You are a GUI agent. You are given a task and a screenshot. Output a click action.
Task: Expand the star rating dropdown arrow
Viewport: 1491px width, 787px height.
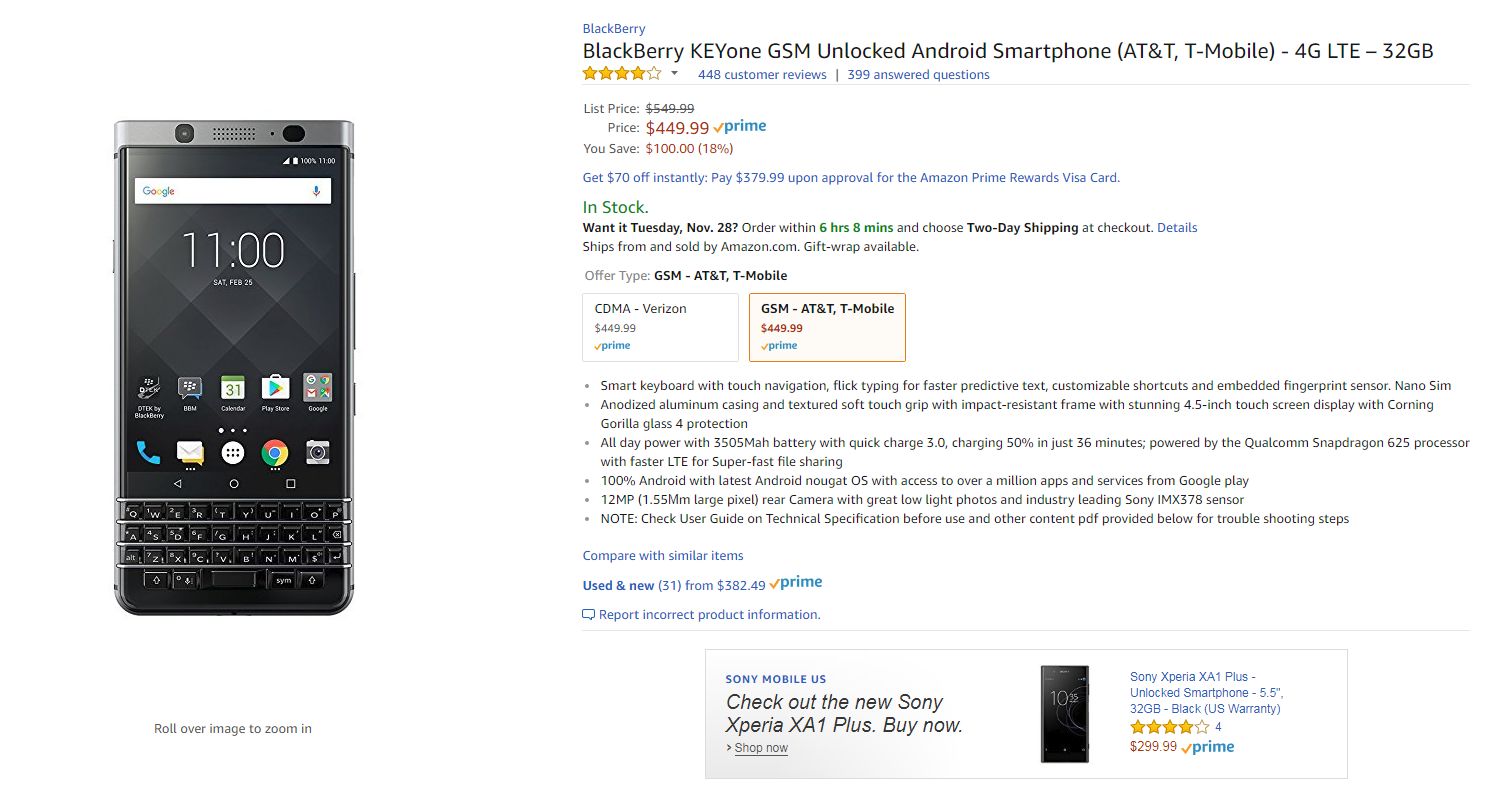pos(674,74)
